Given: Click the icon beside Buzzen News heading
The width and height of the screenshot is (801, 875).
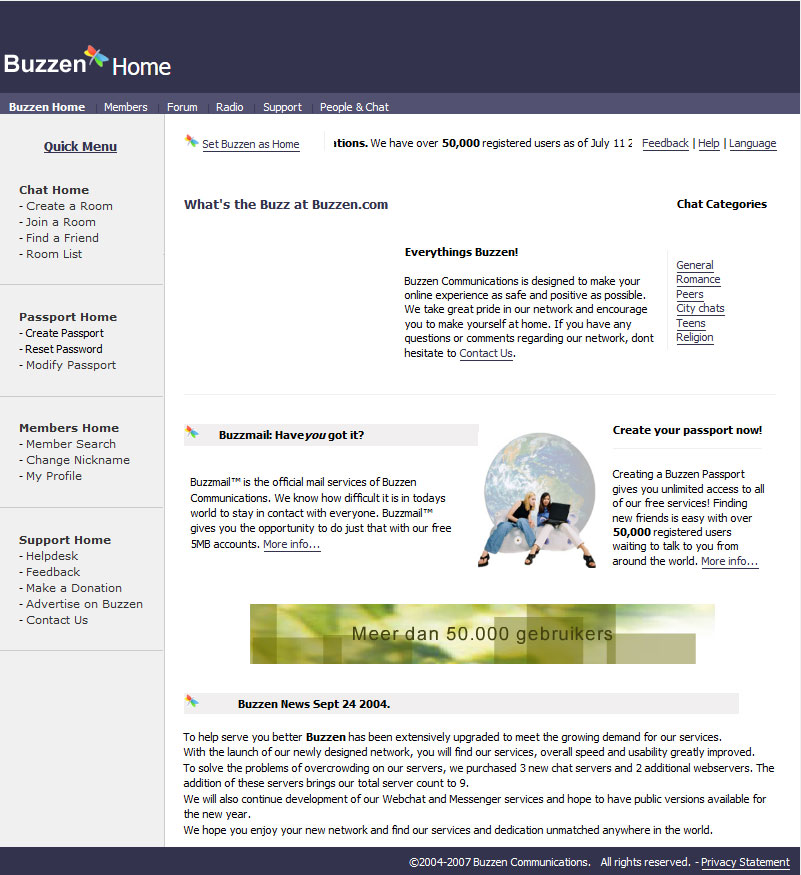Looking at the screenshot, I should (192, 702).
